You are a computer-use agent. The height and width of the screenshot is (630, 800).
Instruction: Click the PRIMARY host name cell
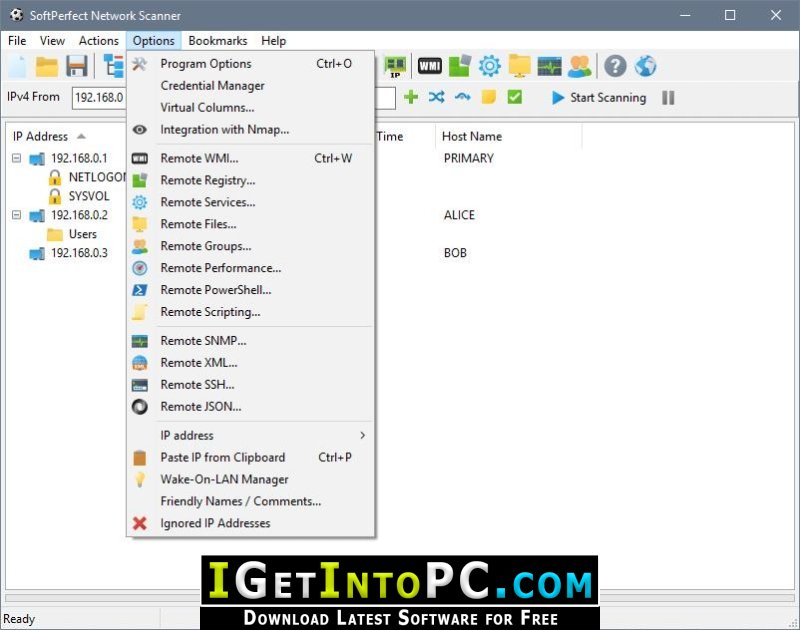[469, 158]
